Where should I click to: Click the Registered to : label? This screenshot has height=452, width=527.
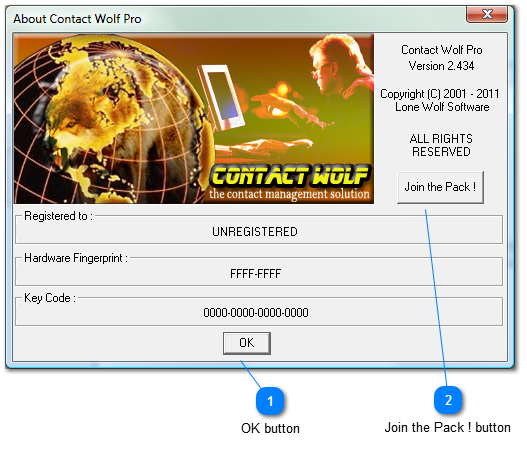[58, 216]
